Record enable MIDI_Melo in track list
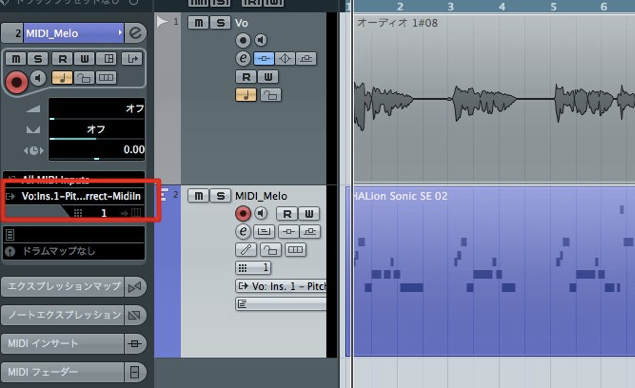This screenshot has height=388, width=635. click(x=243, y=213)
